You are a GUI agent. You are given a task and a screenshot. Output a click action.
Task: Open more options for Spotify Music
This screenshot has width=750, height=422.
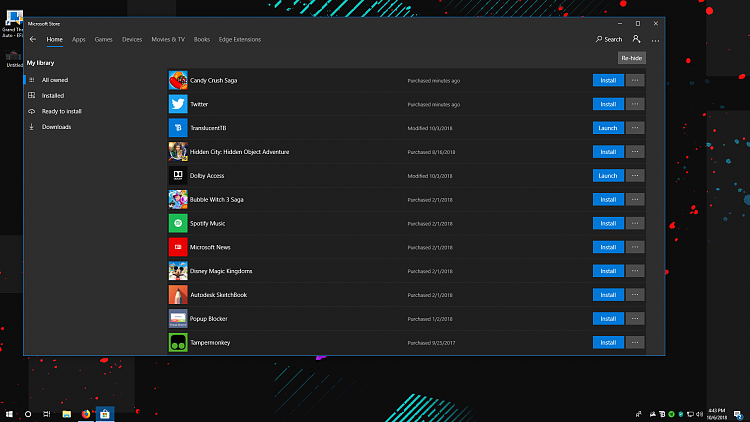(x=635, y=223)
